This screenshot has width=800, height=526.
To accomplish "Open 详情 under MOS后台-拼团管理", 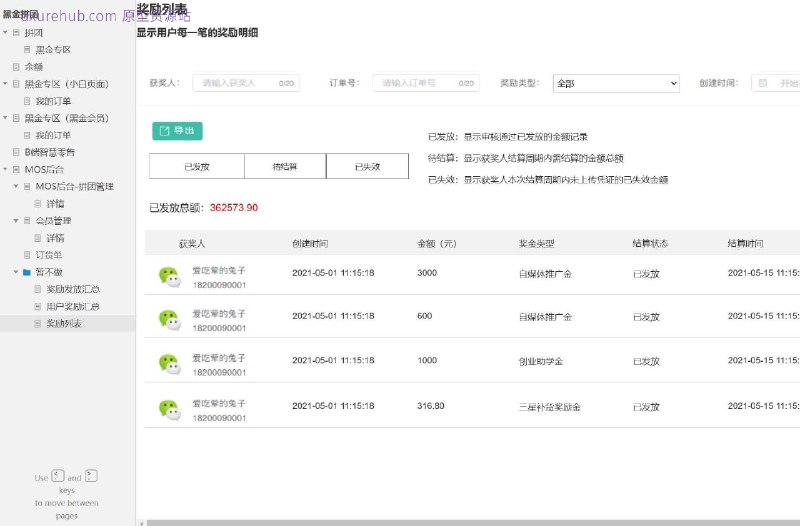I will tap(55, 204).
